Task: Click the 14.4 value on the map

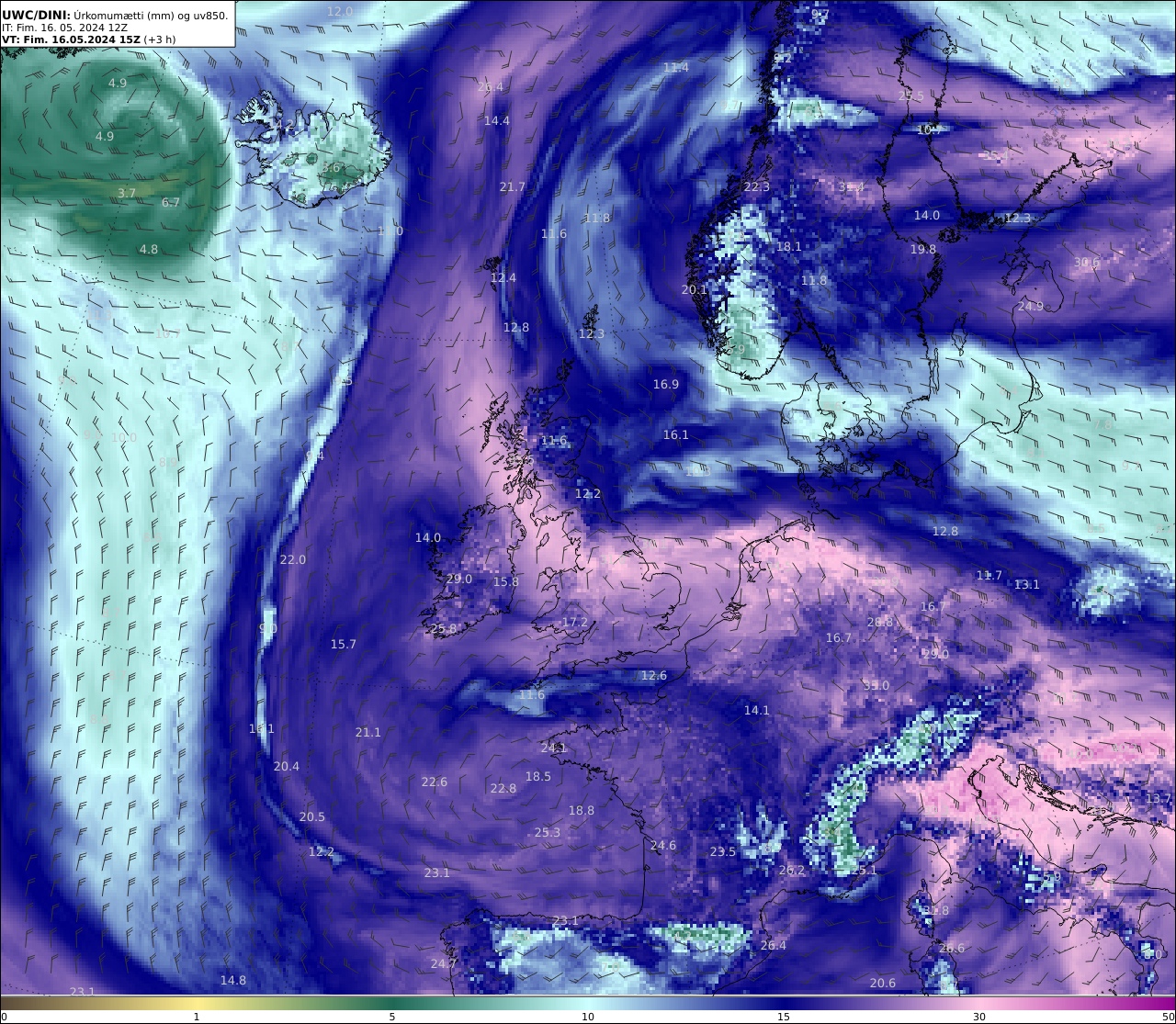Action: pos(496,120)
